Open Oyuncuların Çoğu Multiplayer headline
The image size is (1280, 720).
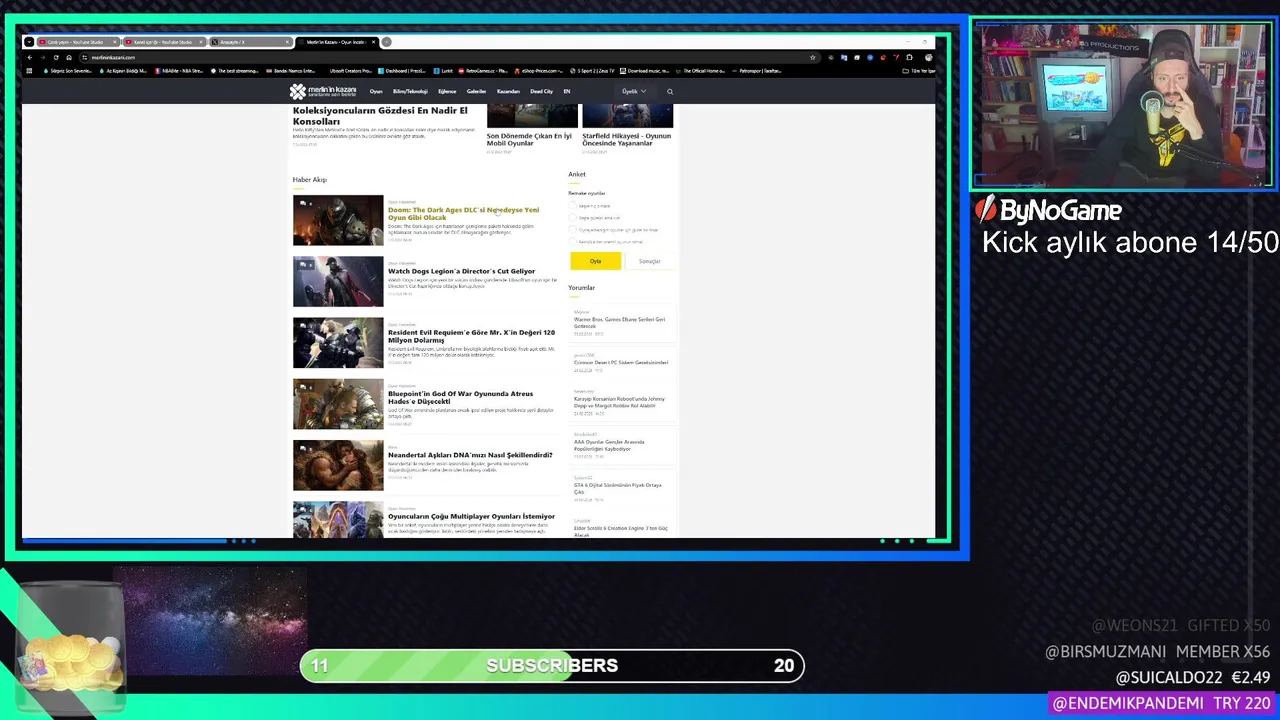[471, 516]
